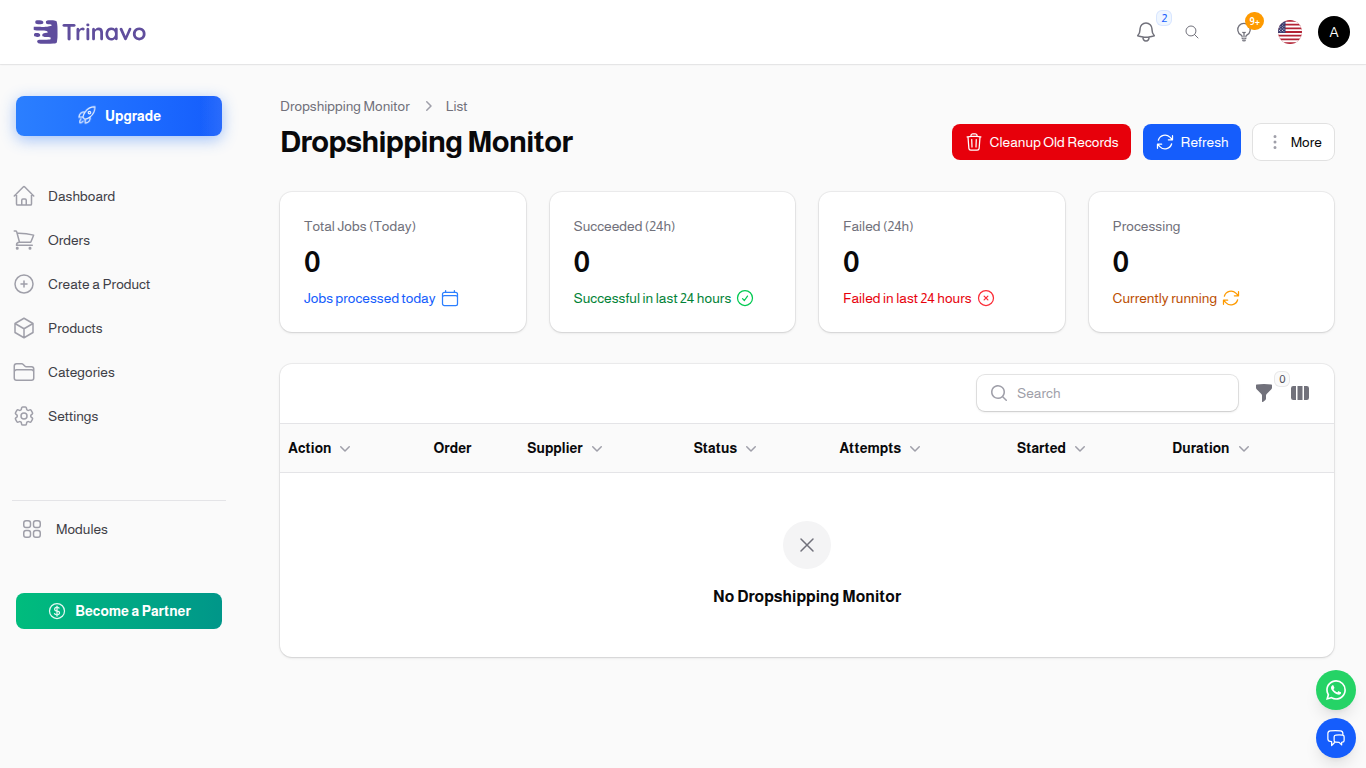Click the Settings gear icon
This screenshot has width=1366, height=768.
tap(24, 416)
